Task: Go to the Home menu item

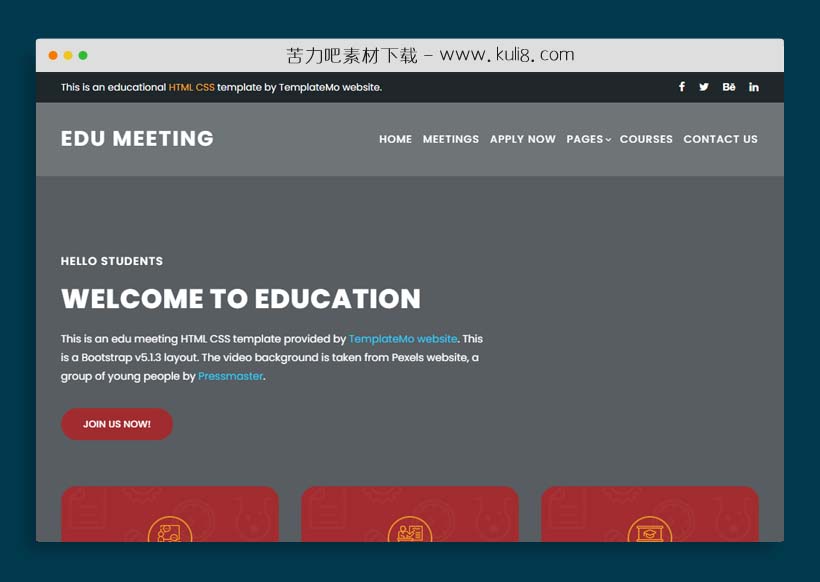Action: click(x=395, y=139)
